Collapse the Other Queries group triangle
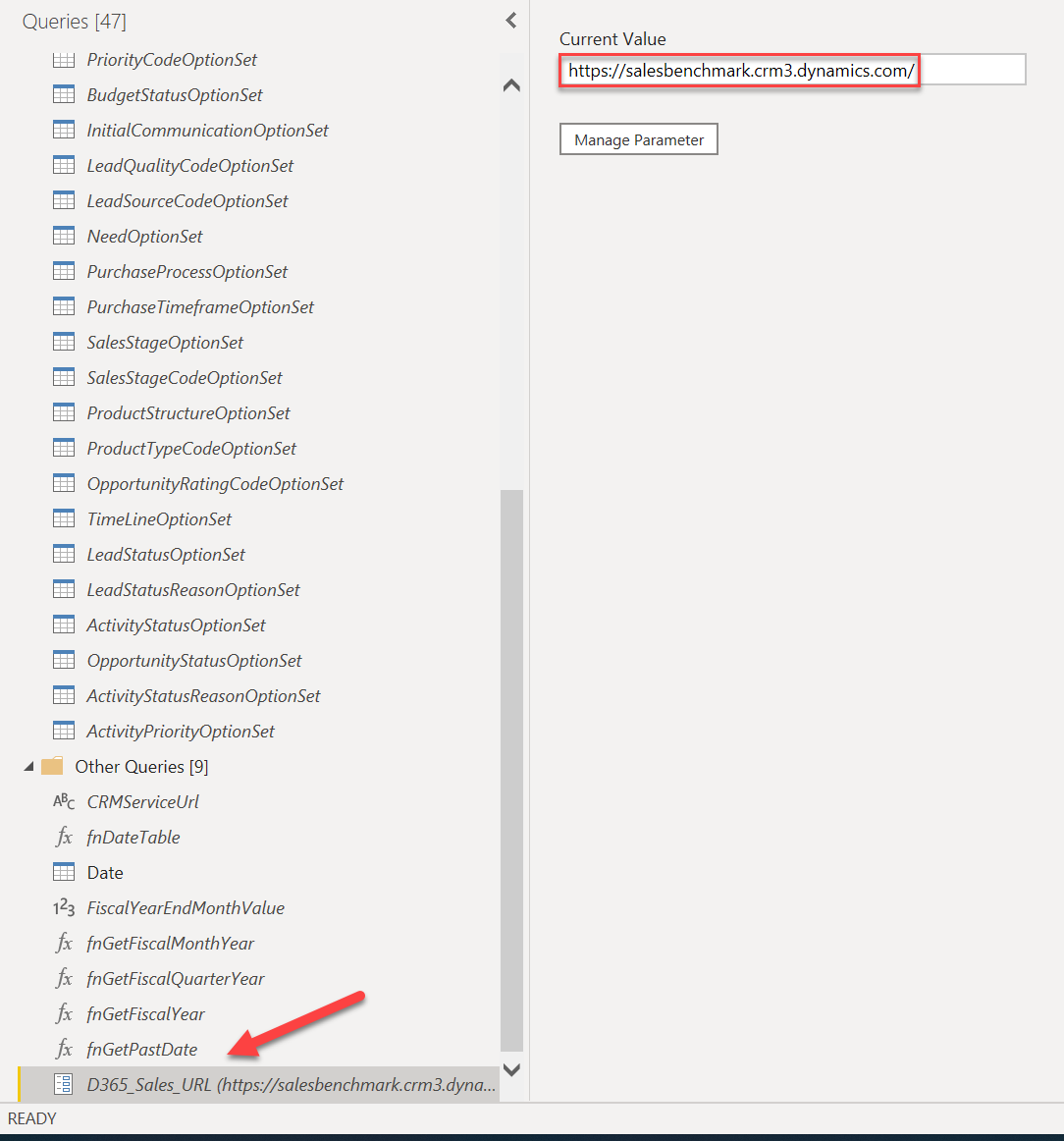1064x1141 pixels. pos(28,766)
